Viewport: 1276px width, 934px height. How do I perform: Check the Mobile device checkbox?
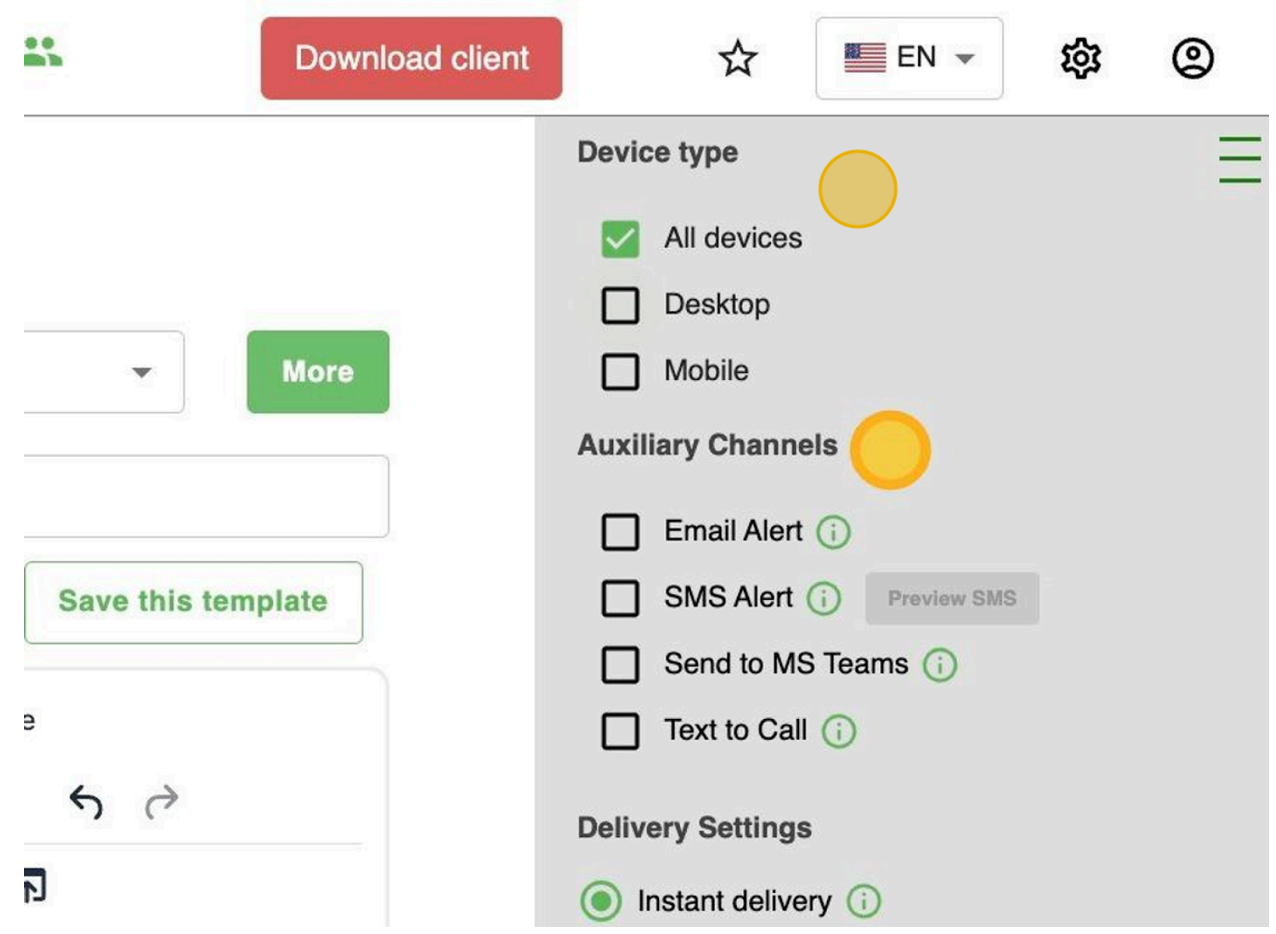620,372
